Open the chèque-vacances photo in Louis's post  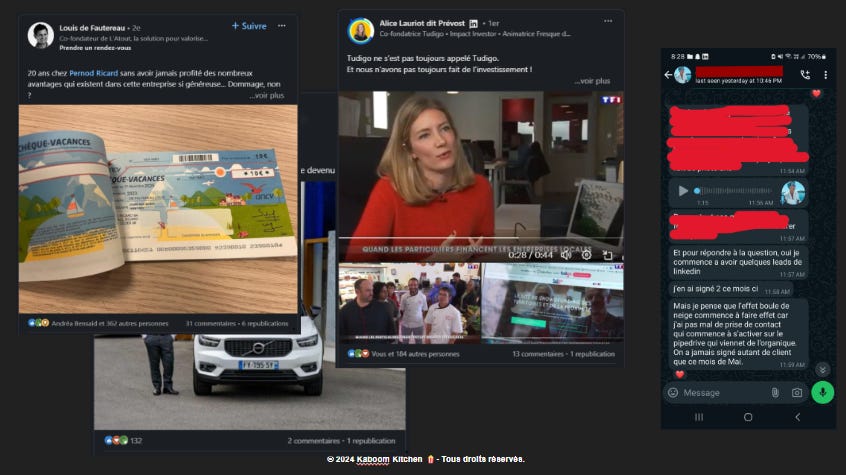click(x=158, y=208)
